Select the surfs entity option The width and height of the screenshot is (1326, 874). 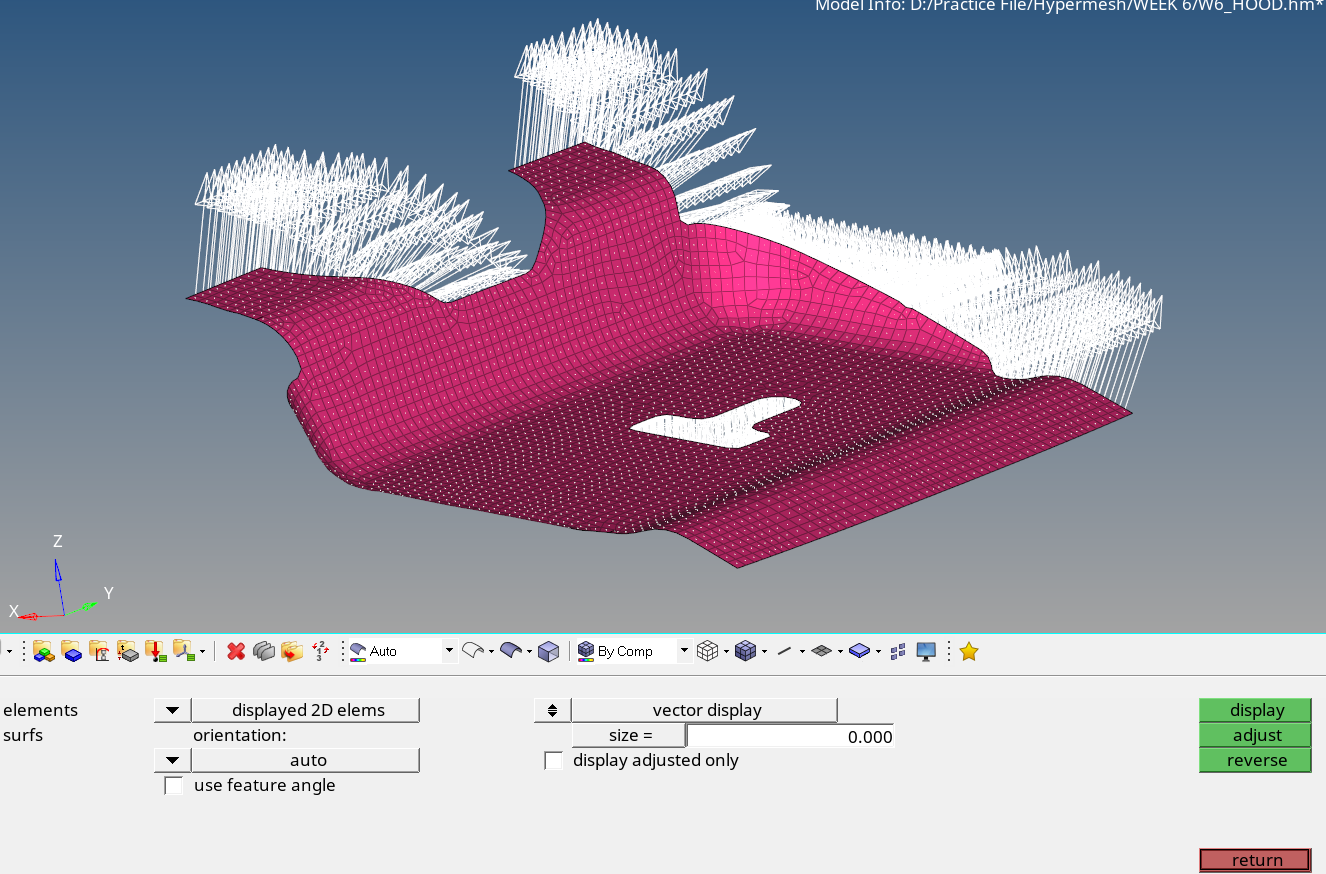23,736
